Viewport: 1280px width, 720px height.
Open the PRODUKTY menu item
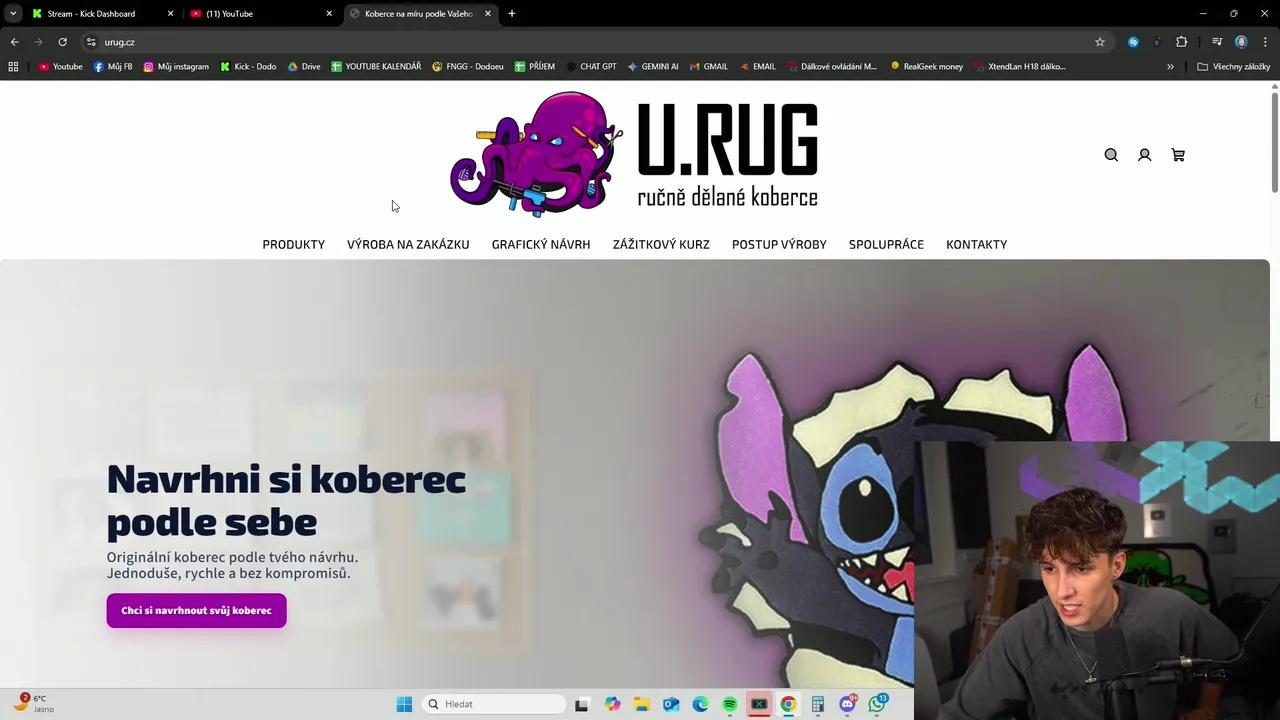click(x=293, y=244)
